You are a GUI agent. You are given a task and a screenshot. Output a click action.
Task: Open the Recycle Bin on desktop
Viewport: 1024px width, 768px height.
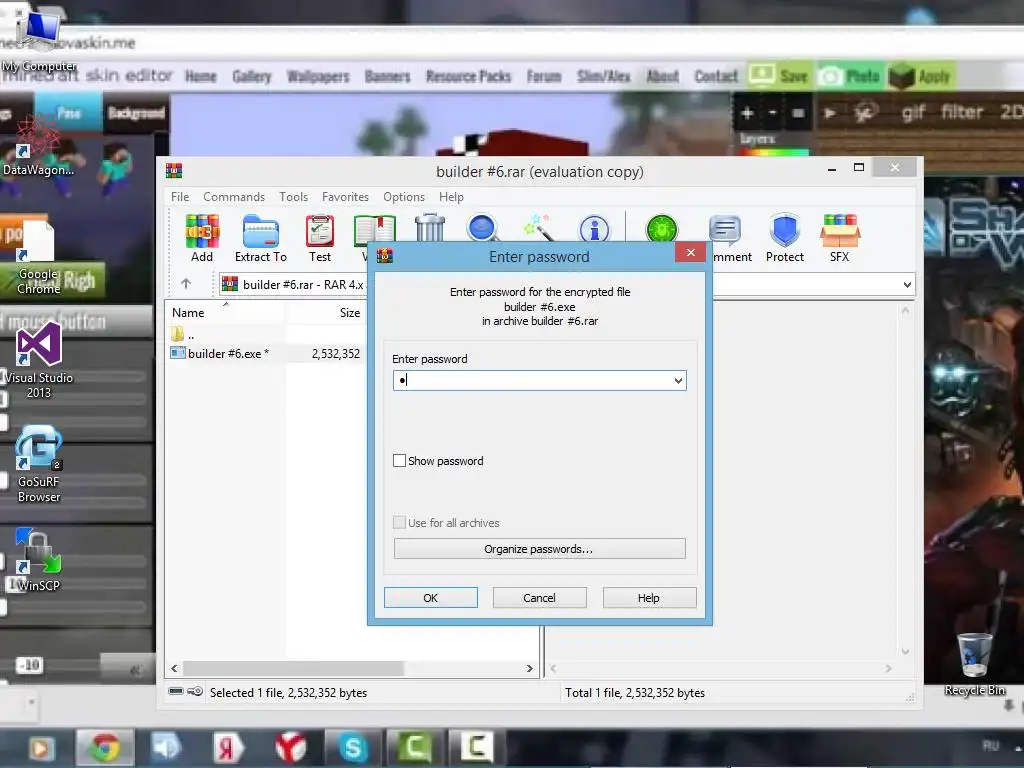click(x=974, y=664)
